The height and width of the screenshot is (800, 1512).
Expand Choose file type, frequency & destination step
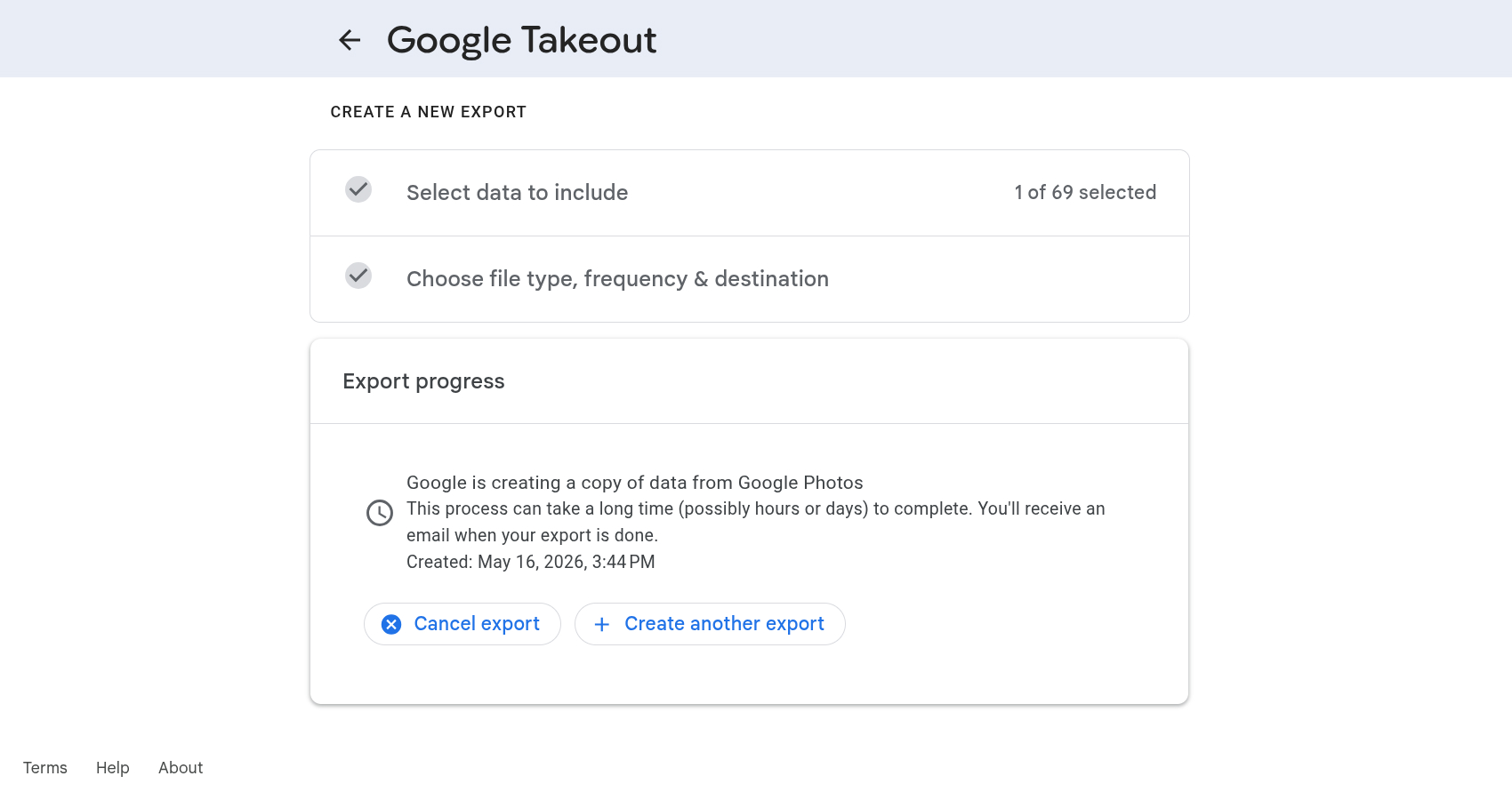point(750,279)
